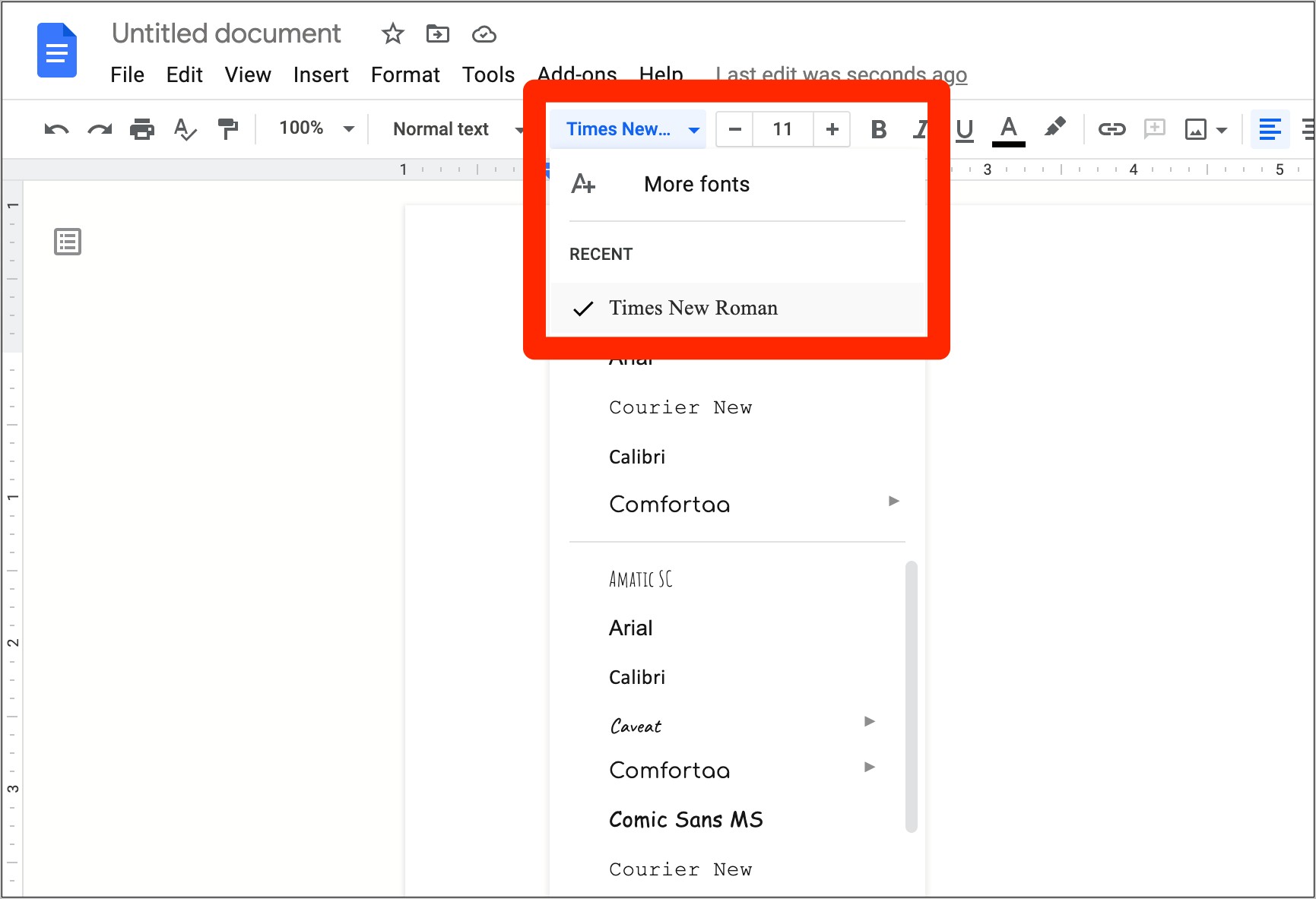Check the cloud document status icon

[484, 34]
